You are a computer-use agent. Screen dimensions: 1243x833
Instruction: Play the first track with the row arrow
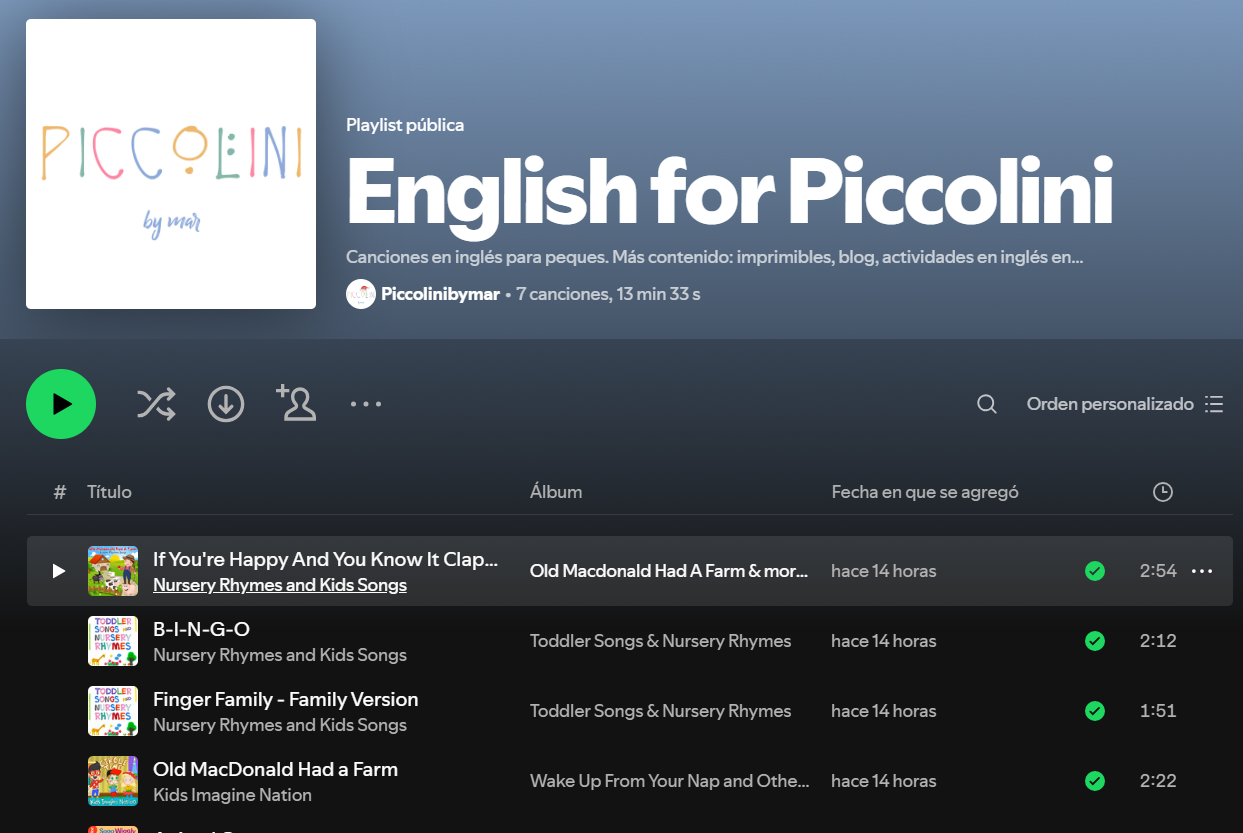coord(59,571)
